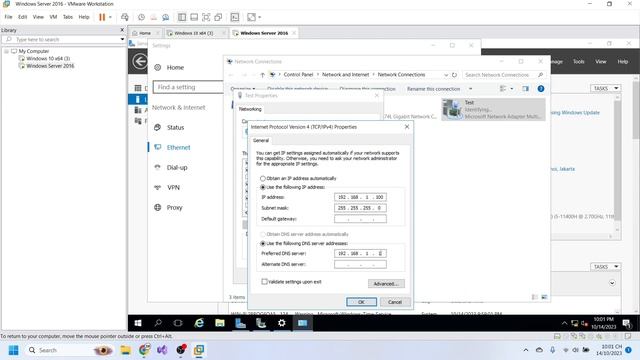The image size is (640, 360).
Task: Switch to the Home tab in VMware
Action: [145, 33]
